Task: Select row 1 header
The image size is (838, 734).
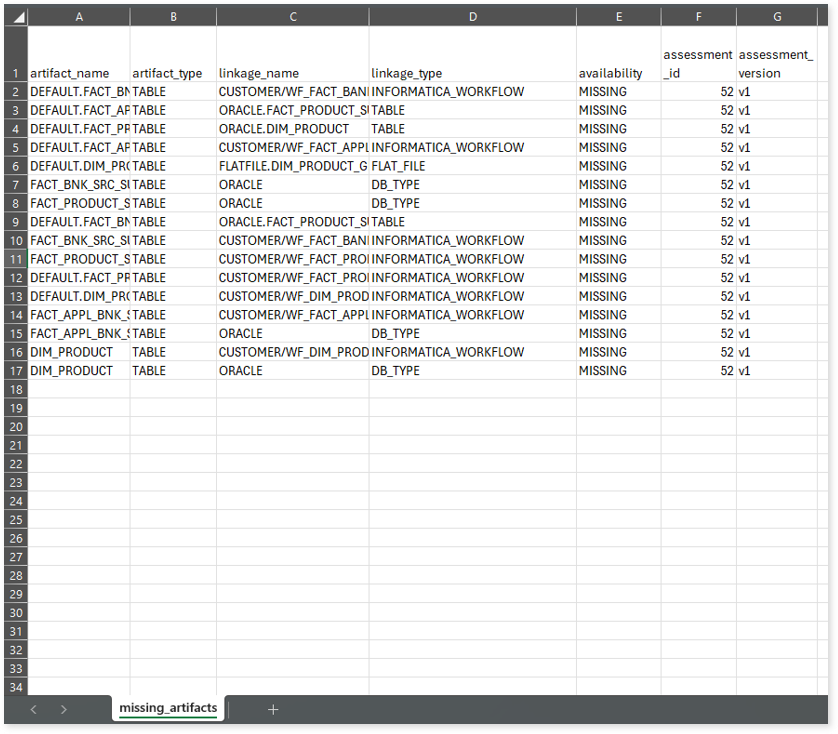Action: click(x=15, y=73)
